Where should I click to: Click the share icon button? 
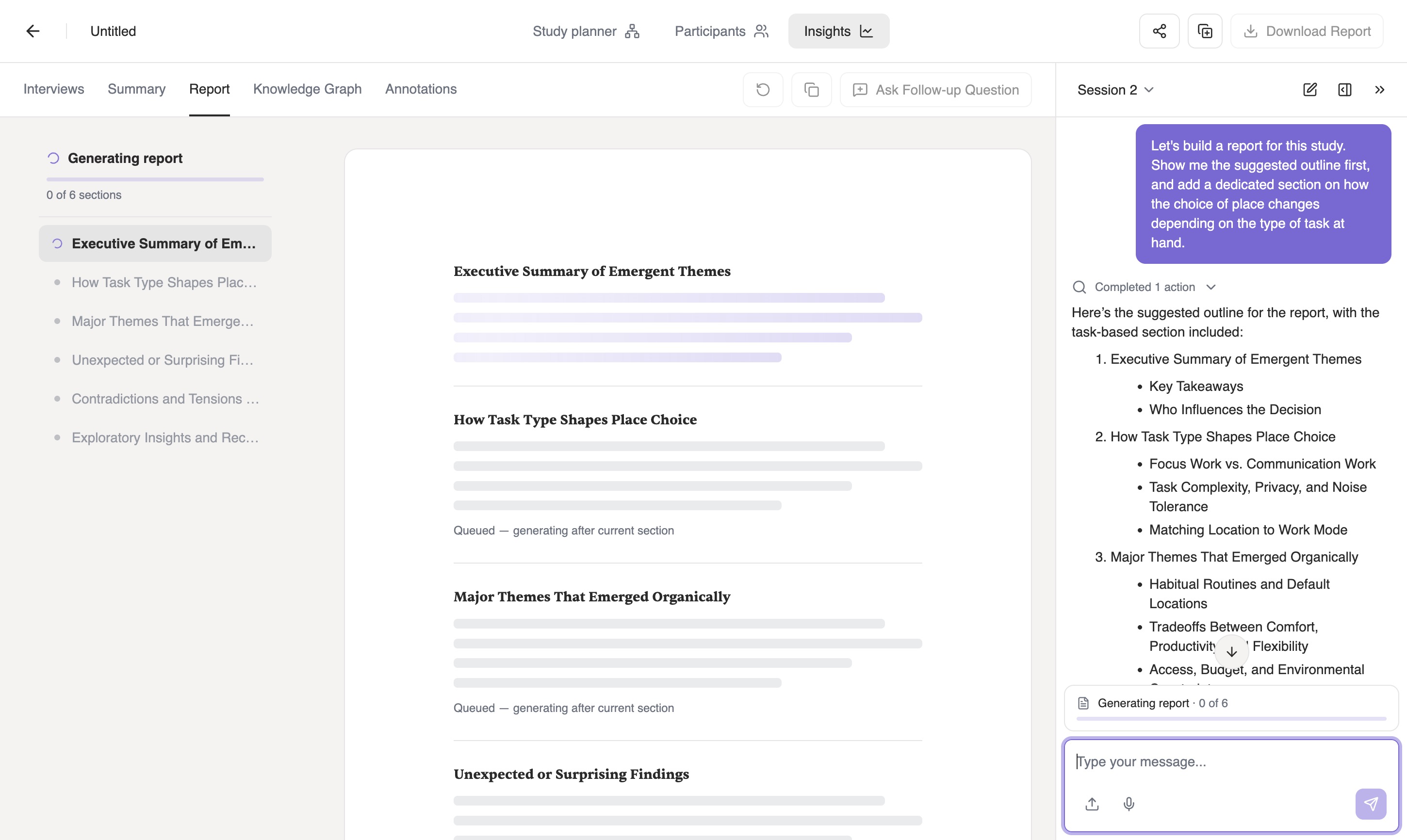pyautogui.click(x=1159, y=31)
